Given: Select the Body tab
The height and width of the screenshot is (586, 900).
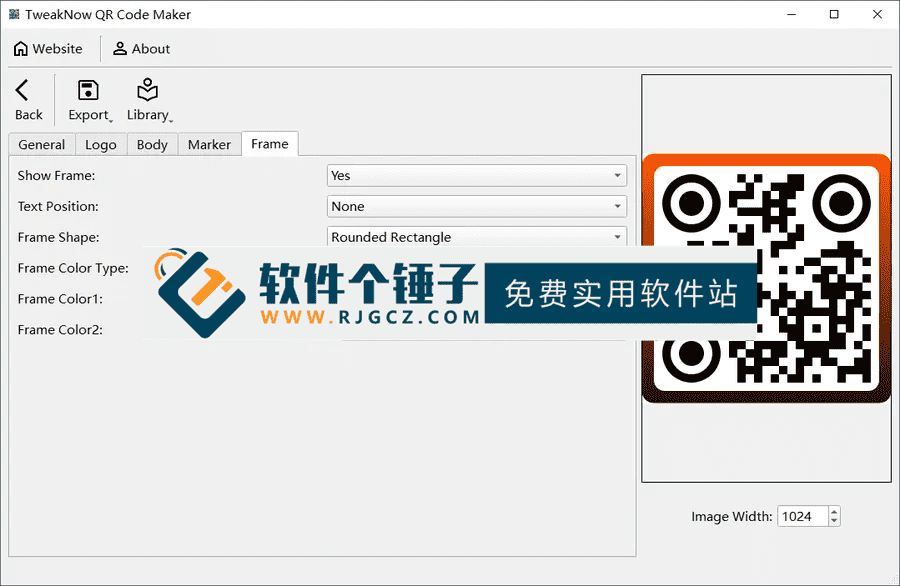Looking at the screenshot, I should click(x=151, y=144).
